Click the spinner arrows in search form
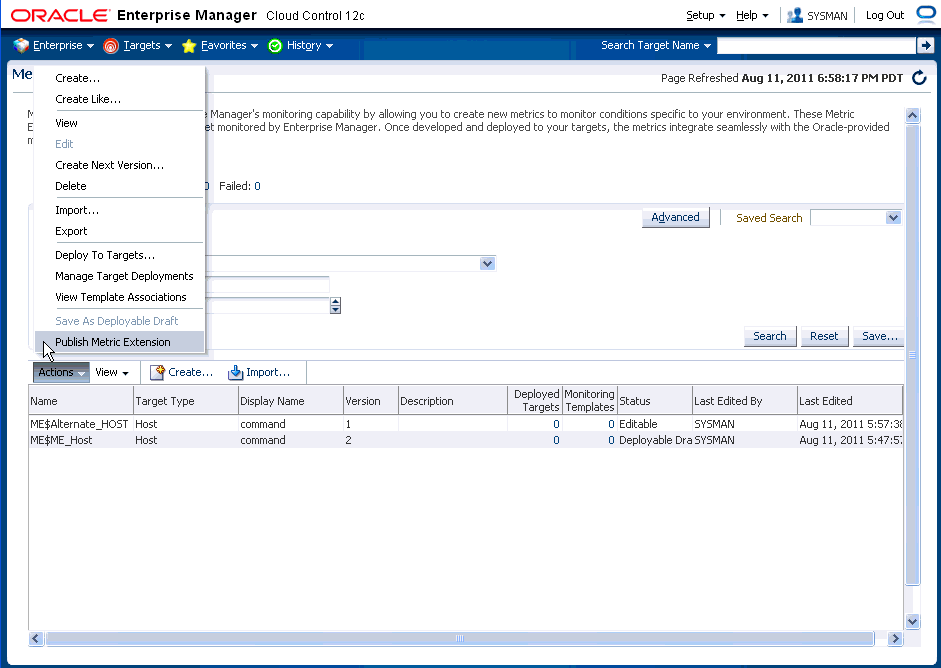941x668 pixels. tap(335, 305)
